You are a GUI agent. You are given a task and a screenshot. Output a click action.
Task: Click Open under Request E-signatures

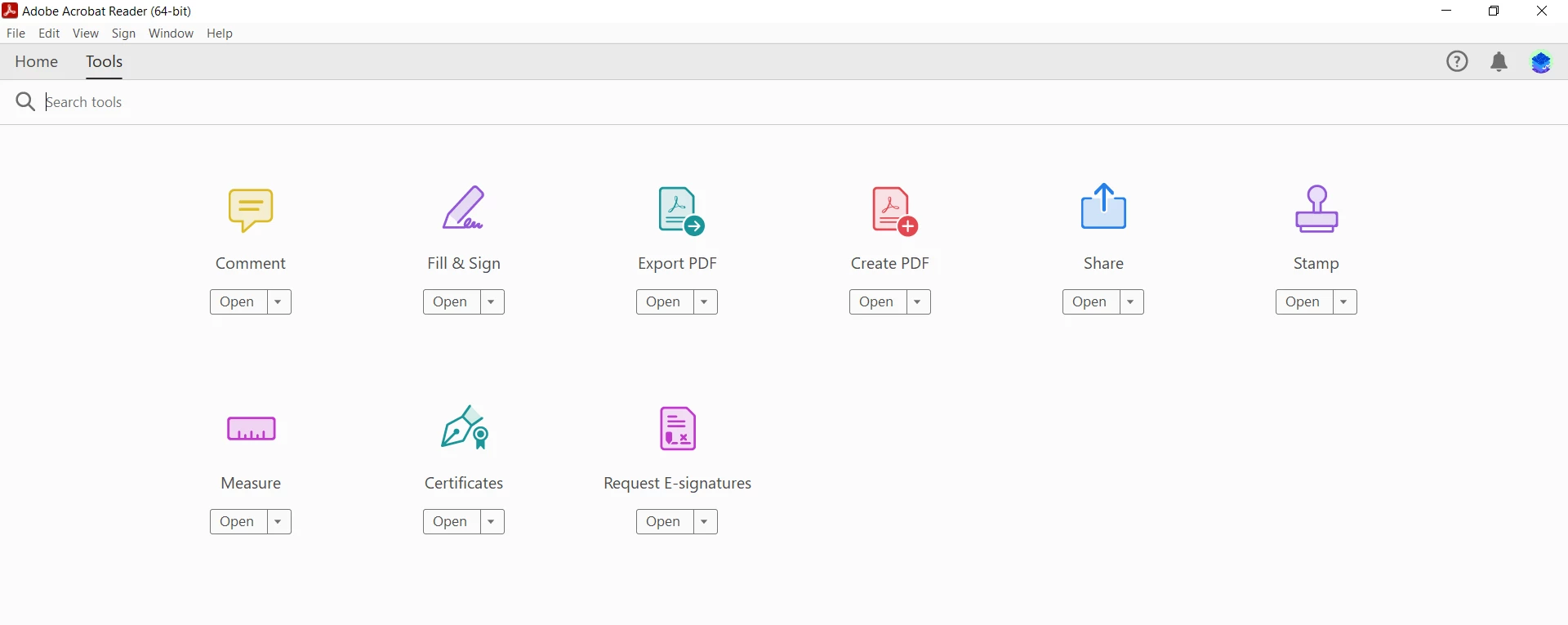(664, 522)
